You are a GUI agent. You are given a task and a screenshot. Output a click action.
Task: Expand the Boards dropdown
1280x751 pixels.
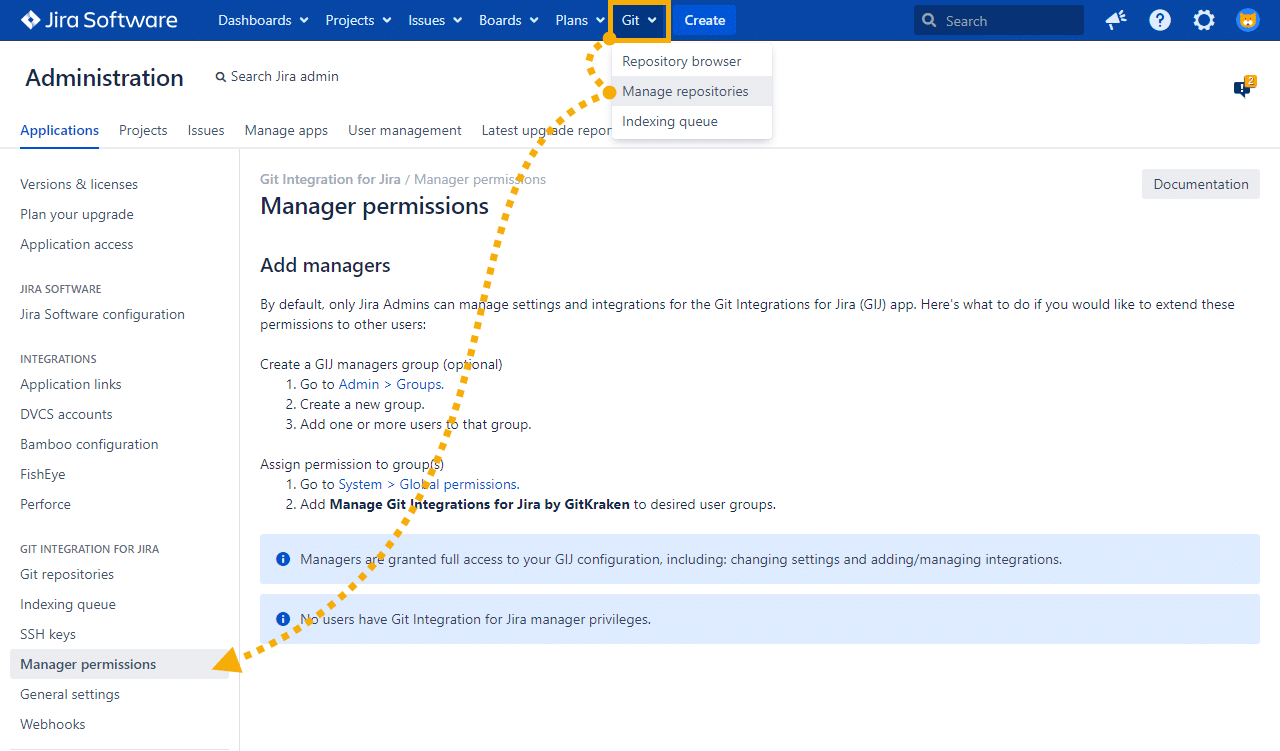pyautogui.click(x=508, y=20)
